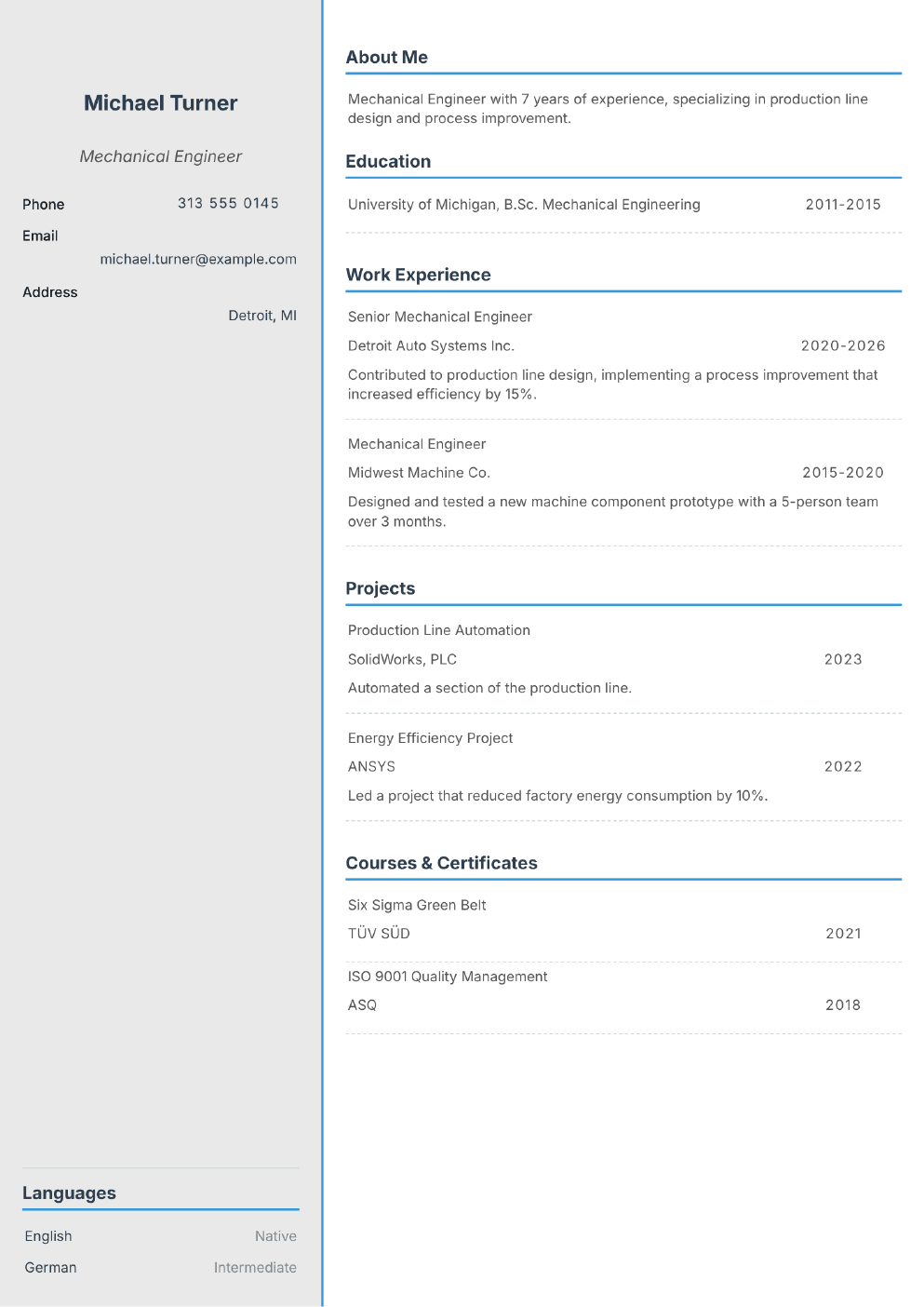Click the ANSYS tool line

pyautogui.click(x=371, y=766)
